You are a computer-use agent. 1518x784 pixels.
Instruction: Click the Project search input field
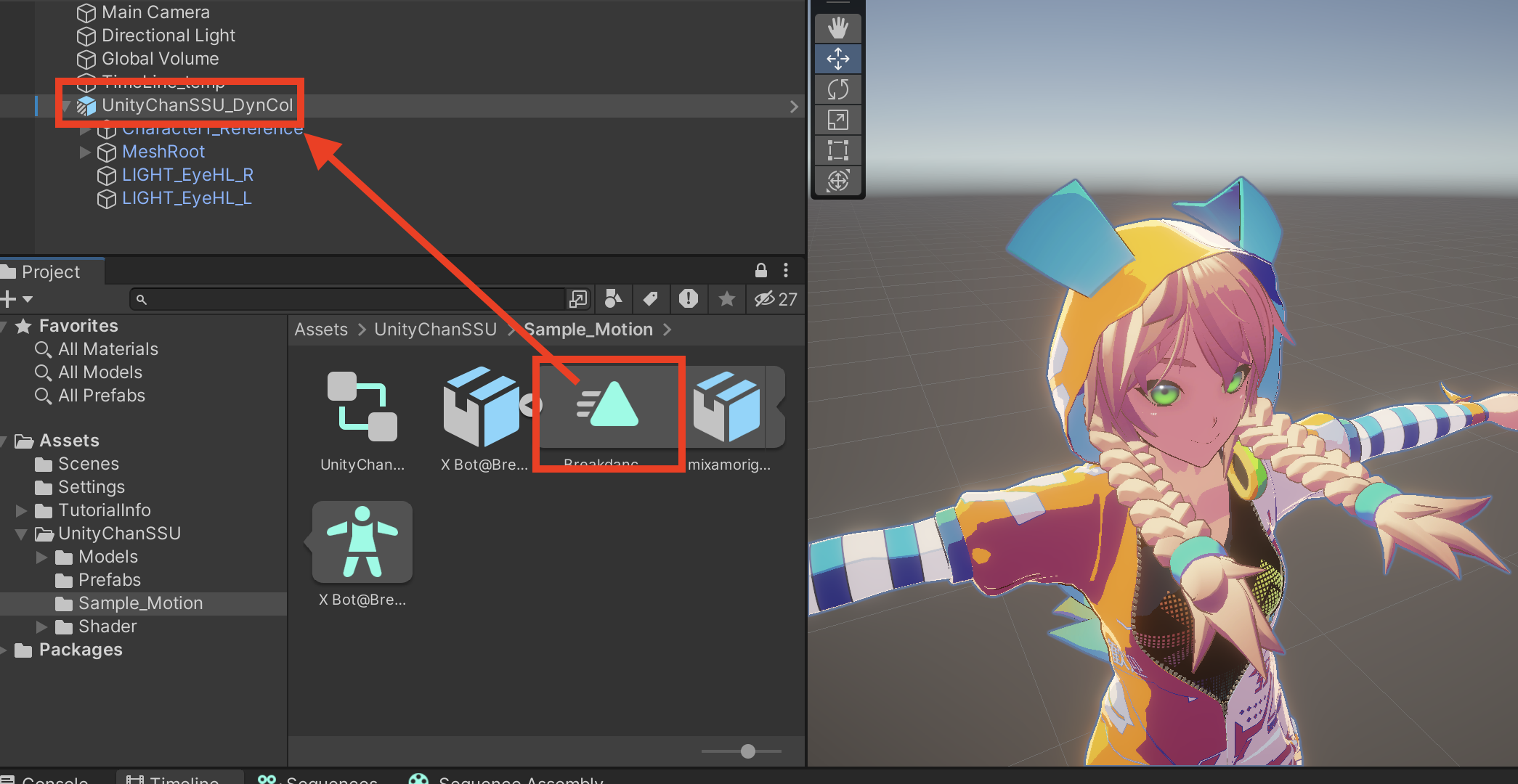click(x=349, y=298)
